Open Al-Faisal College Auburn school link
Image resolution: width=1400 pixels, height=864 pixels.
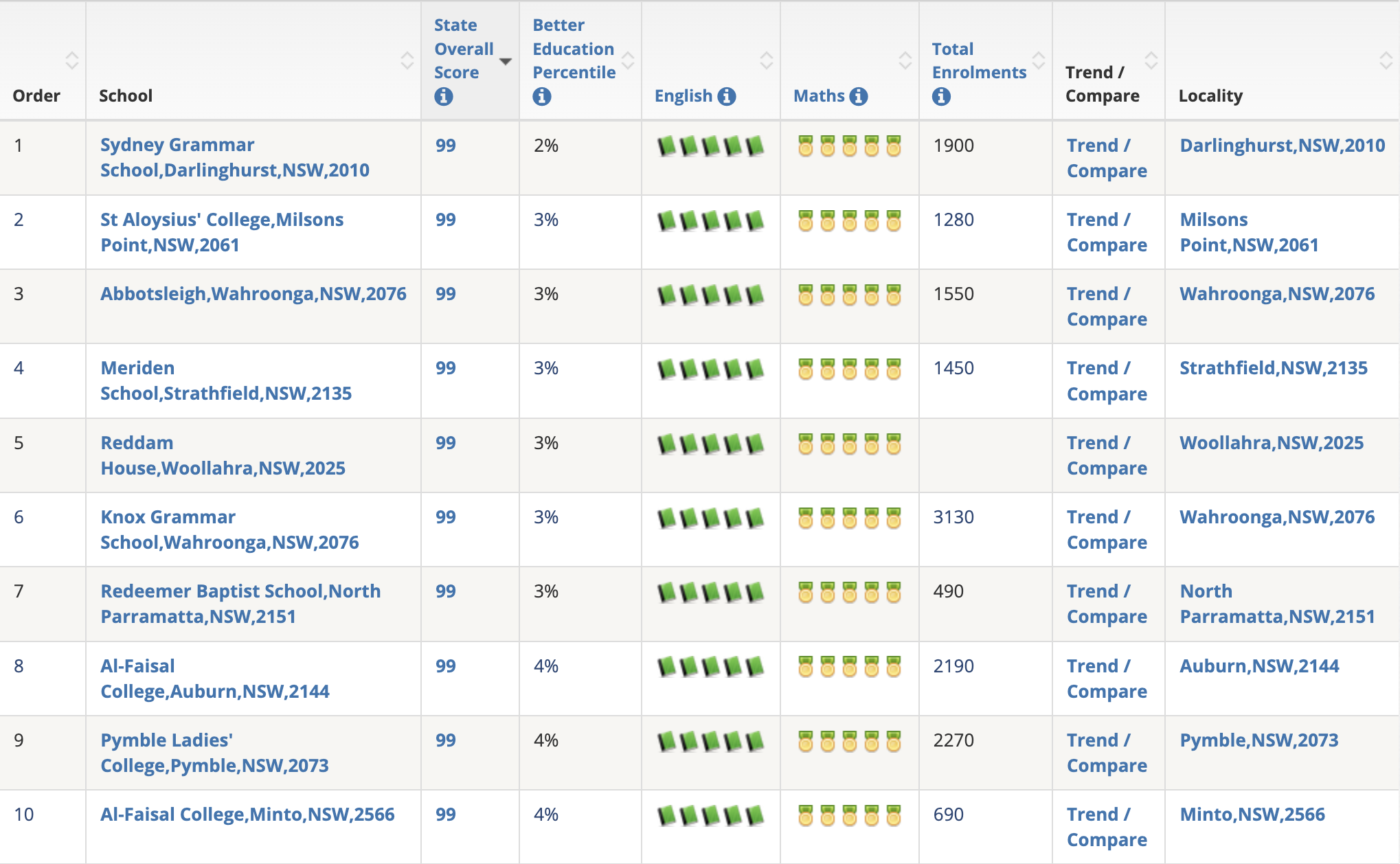pos(215,679)
